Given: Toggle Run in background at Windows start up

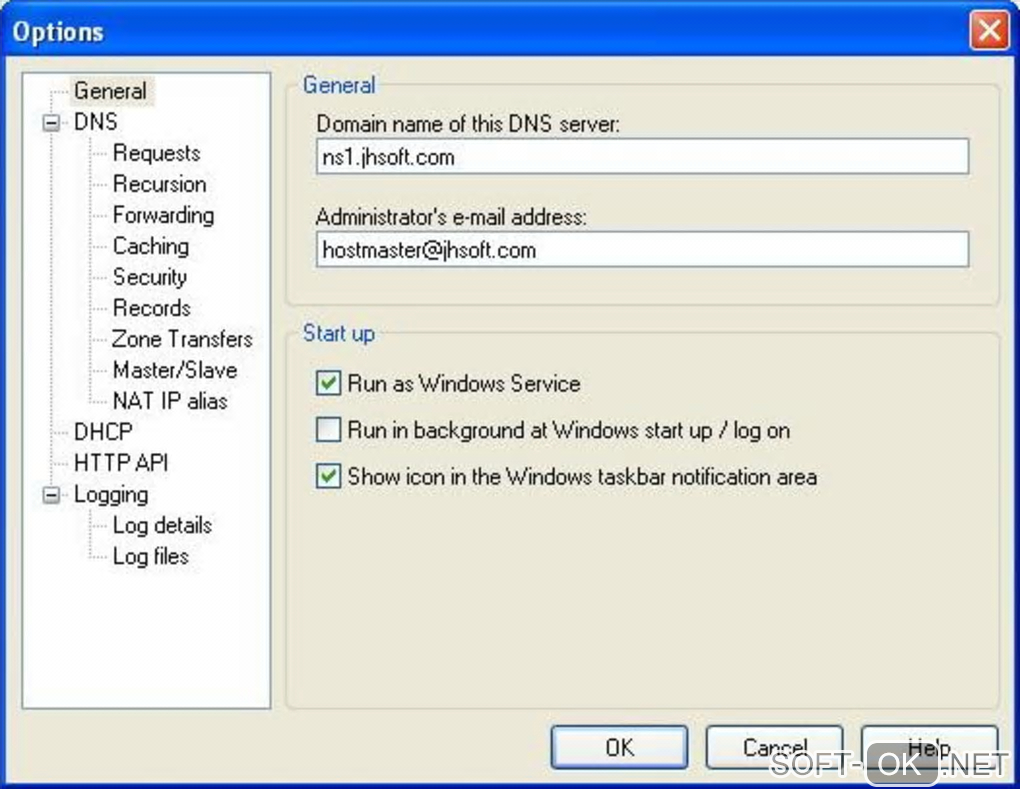Looking at the screenshot, I should [x=328, y=430].
